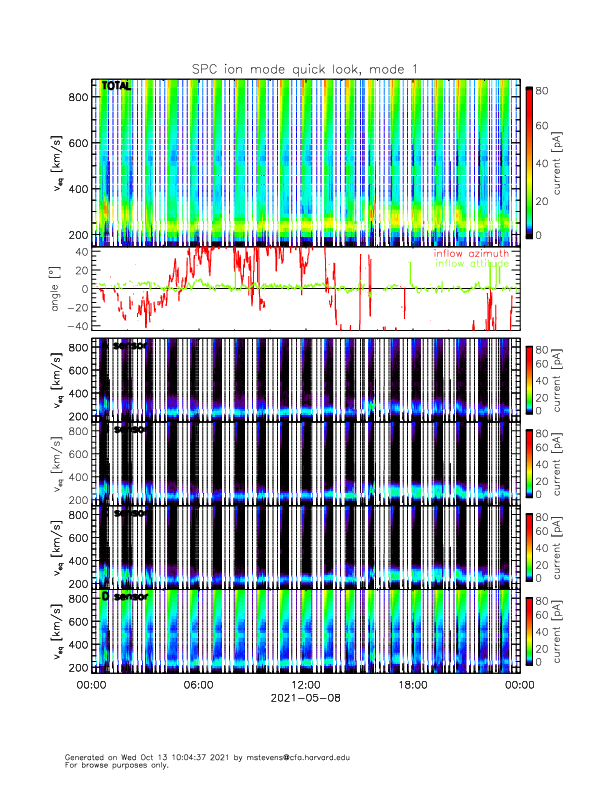Click the date label 2021-05-08

305,699
